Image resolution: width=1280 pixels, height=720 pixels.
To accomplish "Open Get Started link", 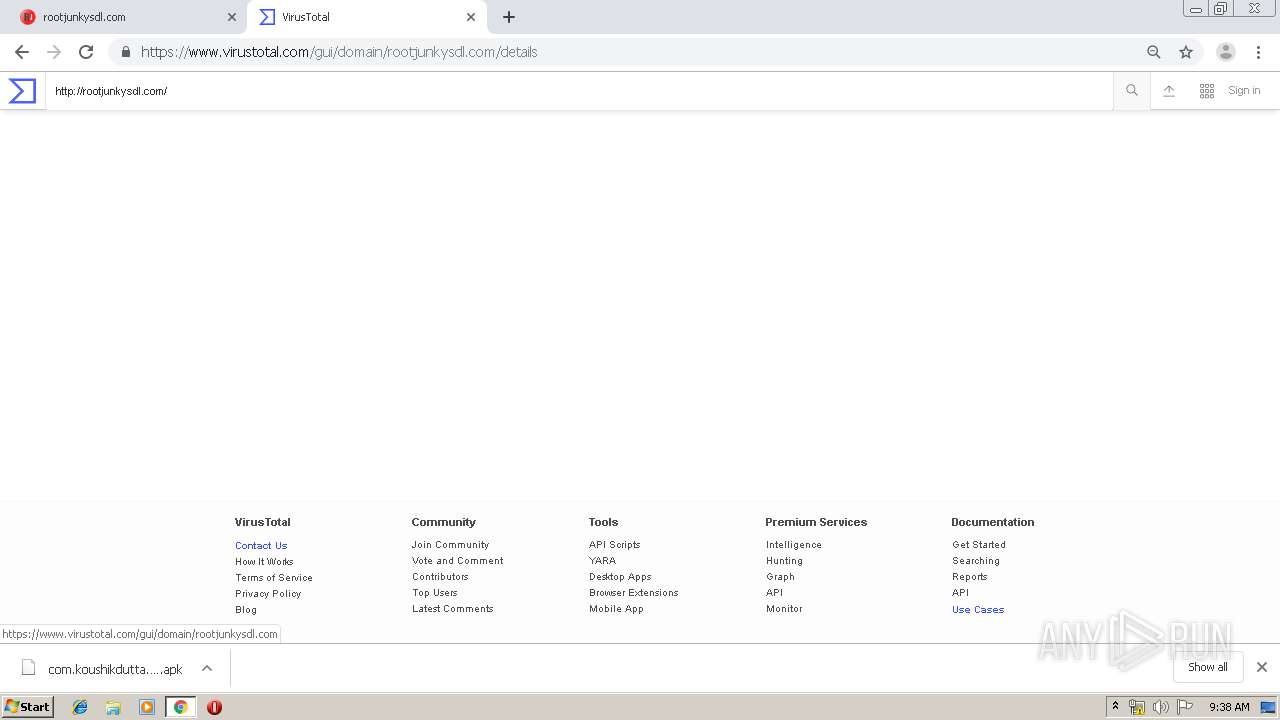I will (979, 544).
